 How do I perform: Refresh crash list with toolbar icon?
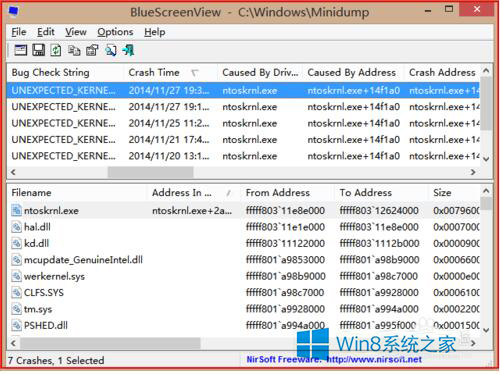click(x=56, y=50)
